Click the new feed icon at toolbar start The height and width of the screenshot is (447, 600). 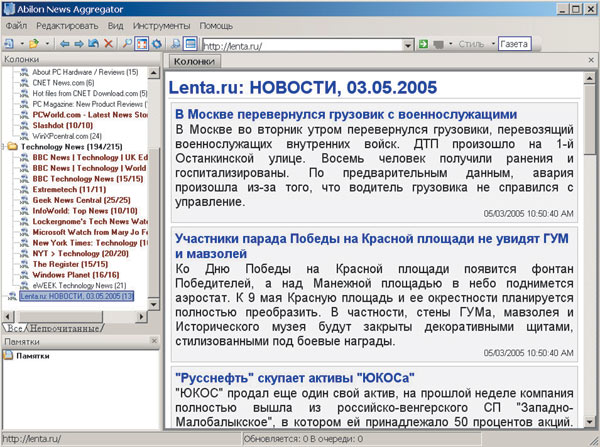pos(9,45)
